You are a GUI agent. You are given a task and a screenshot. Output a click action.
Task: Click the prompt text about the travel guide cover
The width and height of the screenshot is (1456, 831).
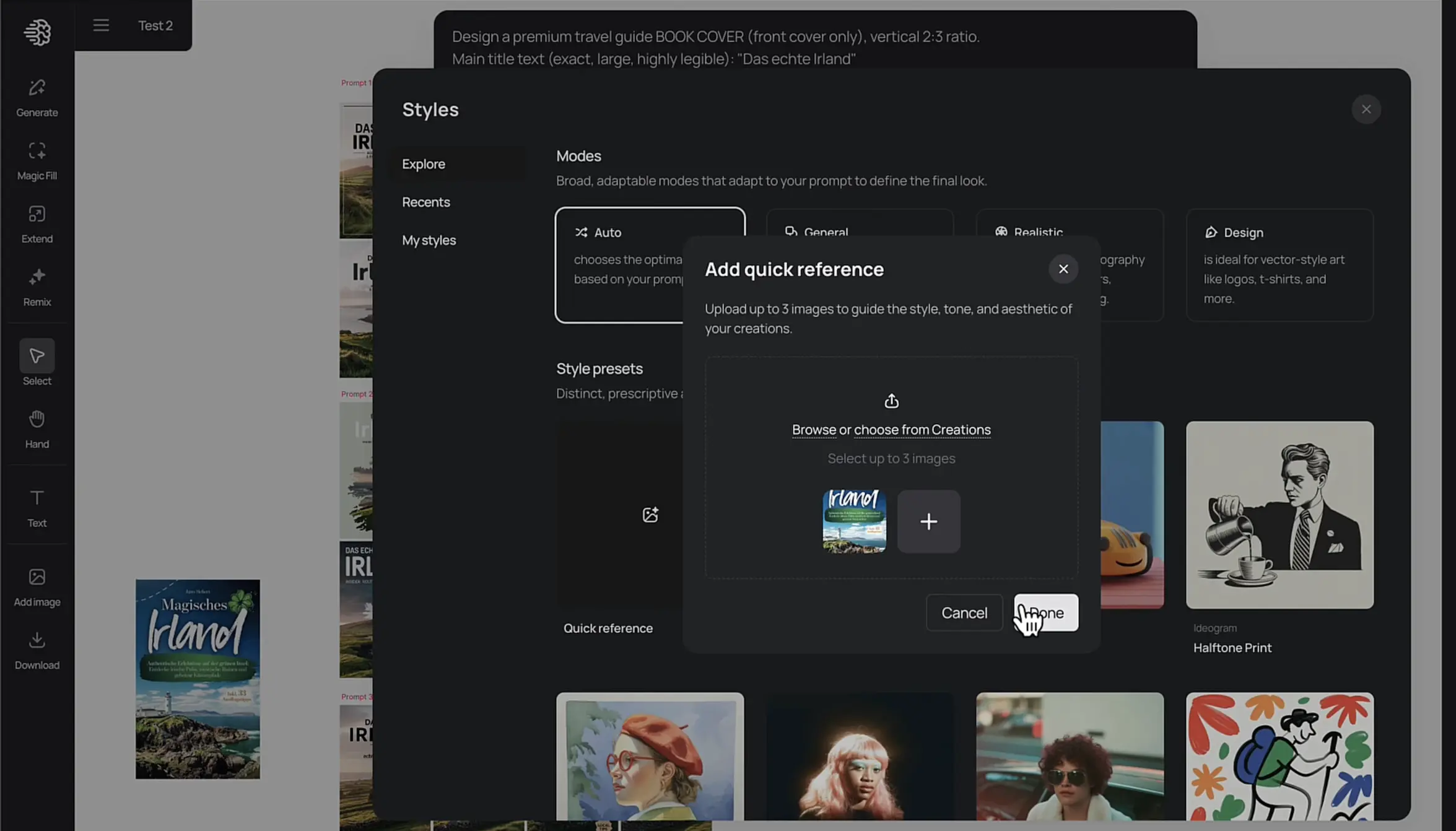pos(716,48)
